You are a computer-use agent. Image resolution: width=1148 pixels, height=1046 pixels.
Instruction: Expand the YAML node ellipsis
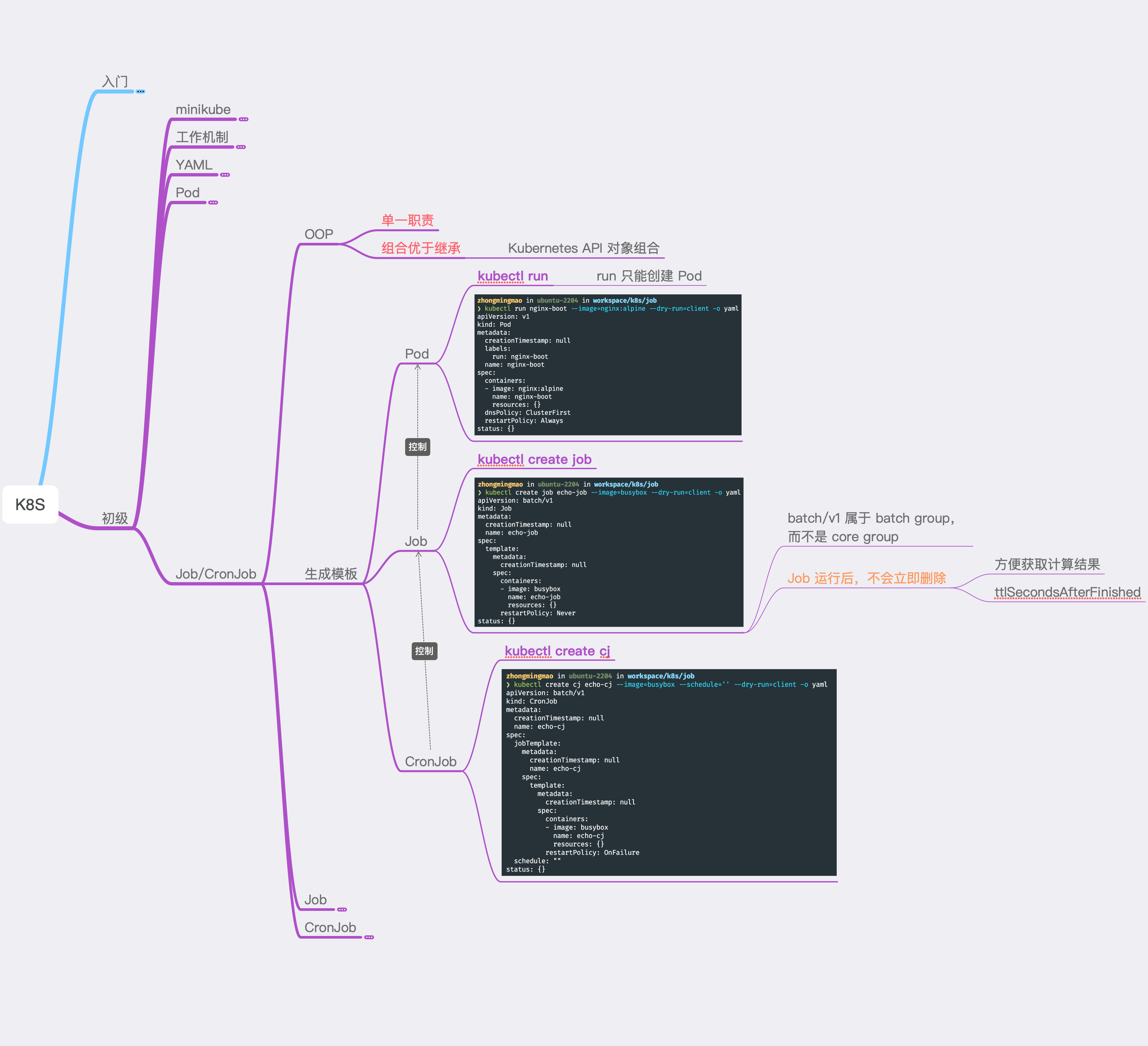click(225, 175)
